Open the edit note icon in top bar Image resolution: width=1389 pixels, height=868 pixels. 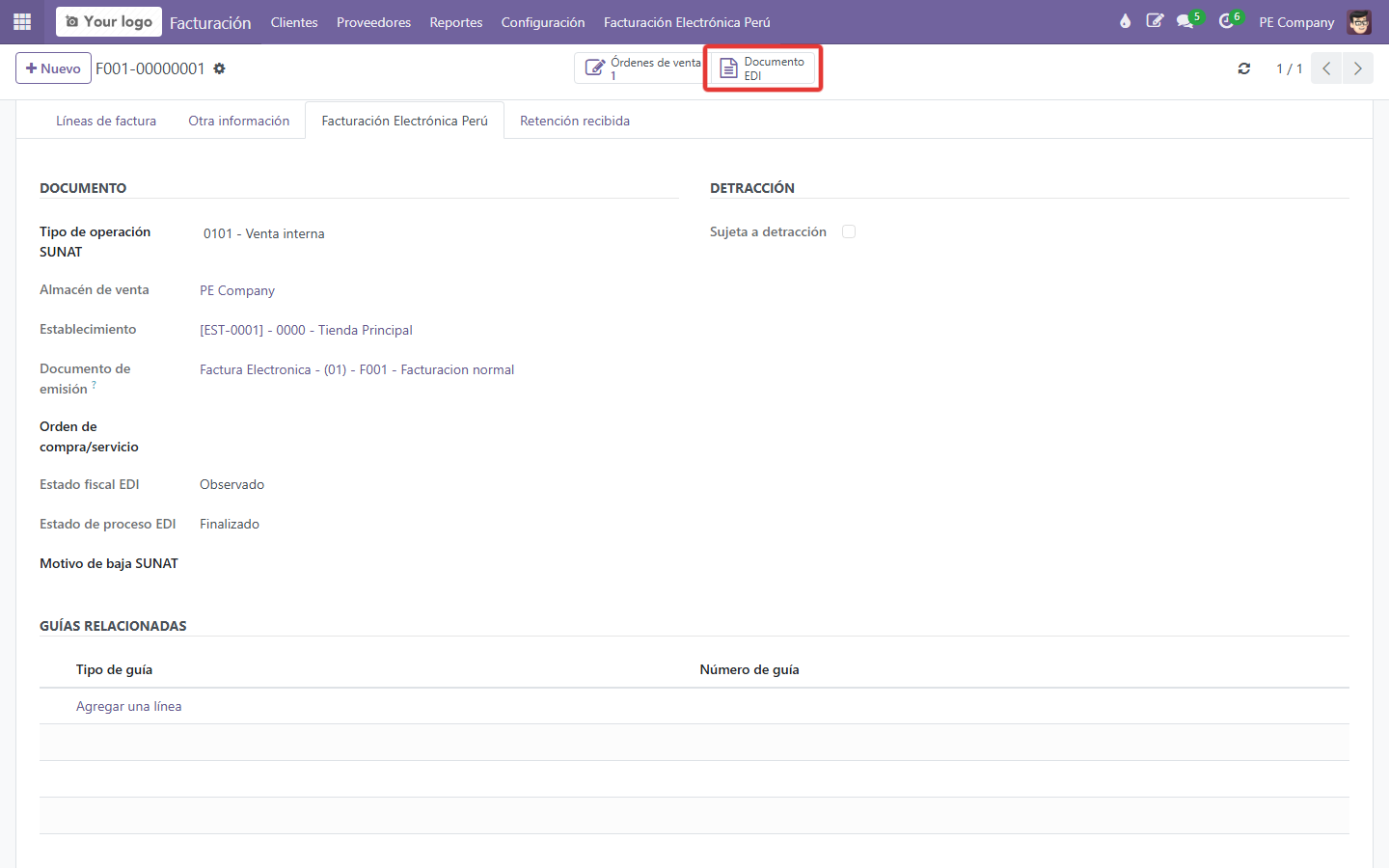coord(1155,21)
